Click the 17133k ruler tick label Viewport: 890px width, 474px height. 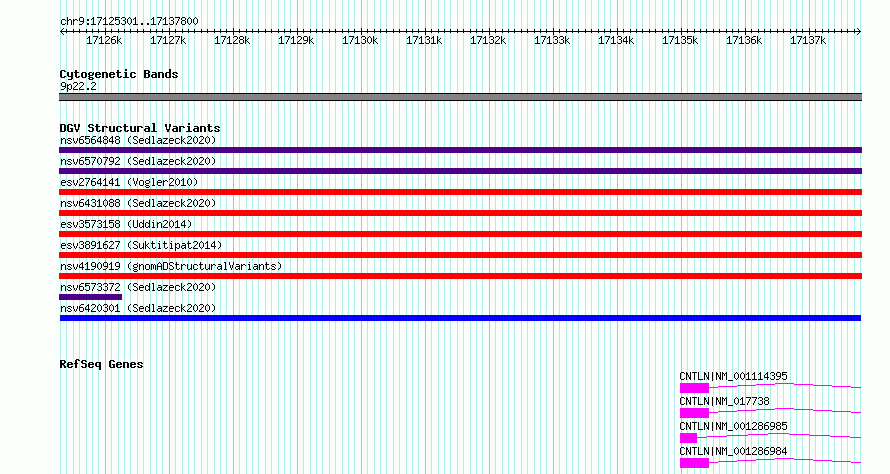(x=552, y=40)
